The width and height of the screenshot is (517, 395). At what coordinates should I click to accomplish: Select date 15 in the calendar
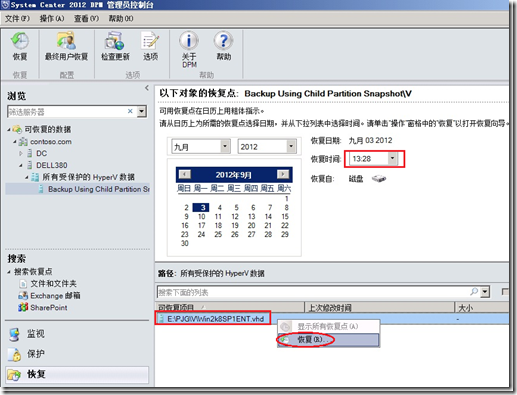pos(285,217)
